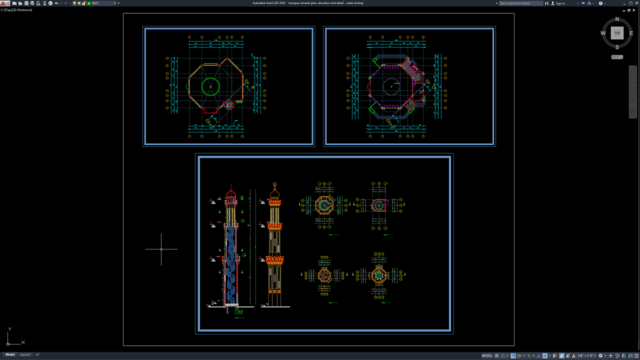Open the layer name dropdown list
The width and height of the screenshot is (640, 360).
click(104, 3)
